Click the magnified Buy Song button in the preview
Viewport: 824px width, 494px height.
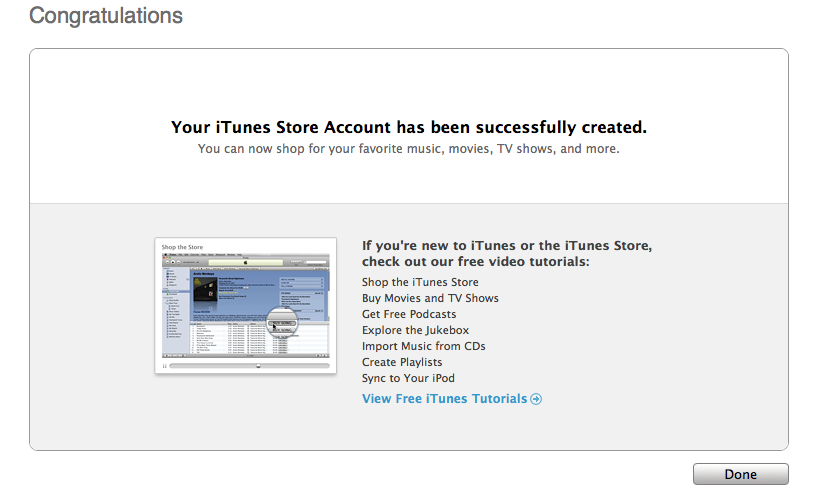tap(282, 325)
